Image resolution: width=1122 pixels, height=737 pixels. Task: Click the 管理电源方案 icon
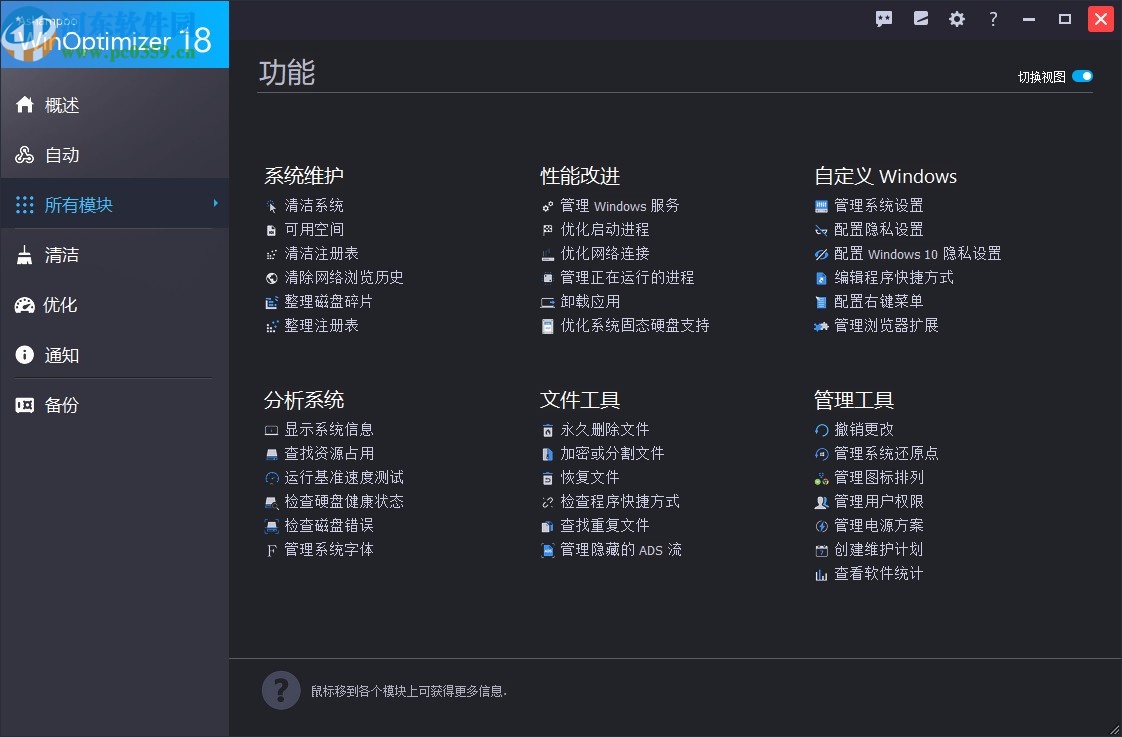click(822, 525)
